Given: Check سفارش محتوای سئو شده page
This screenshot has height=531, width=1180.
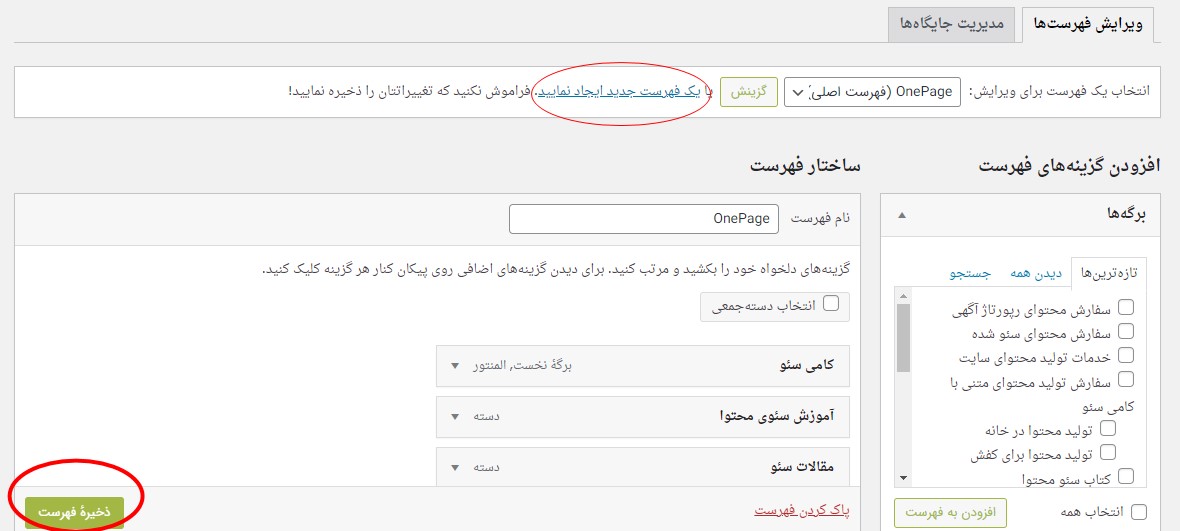Looking at the screenshot, I should click(x=1126, y=331).
